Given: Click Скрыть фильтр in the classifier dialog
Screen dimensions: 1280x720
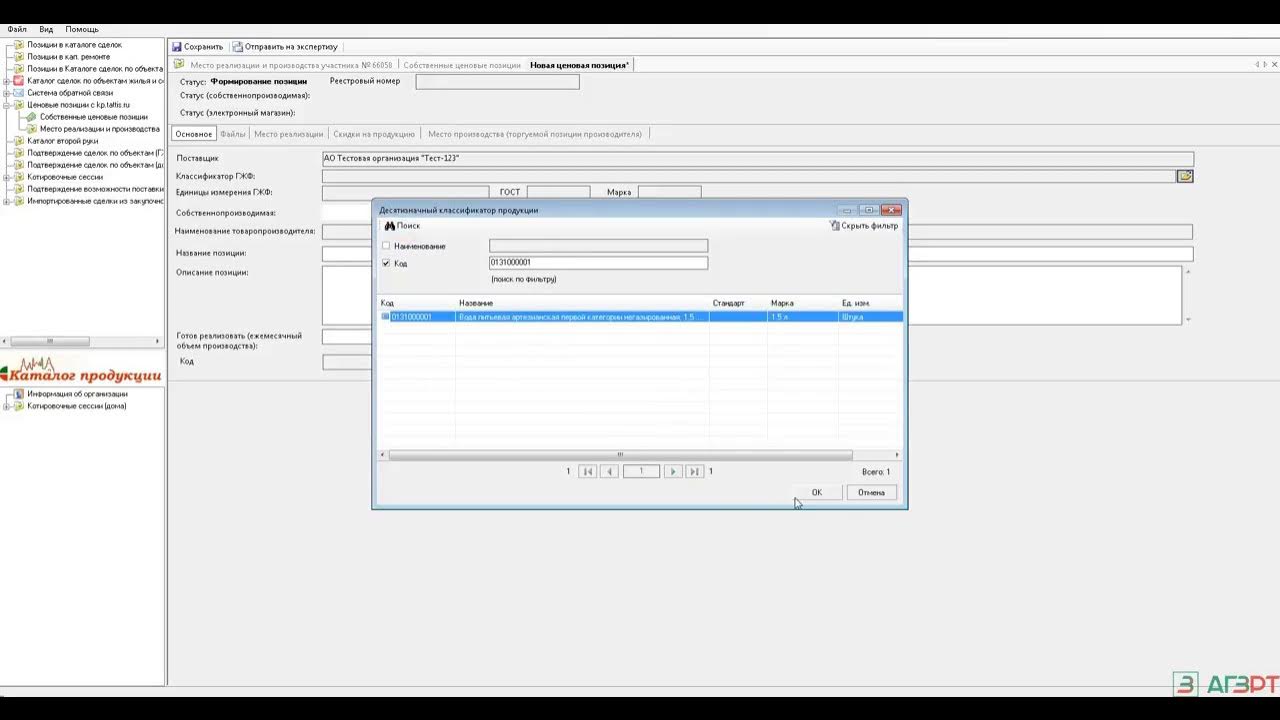Looking at the screenshot, I should 864,226.
